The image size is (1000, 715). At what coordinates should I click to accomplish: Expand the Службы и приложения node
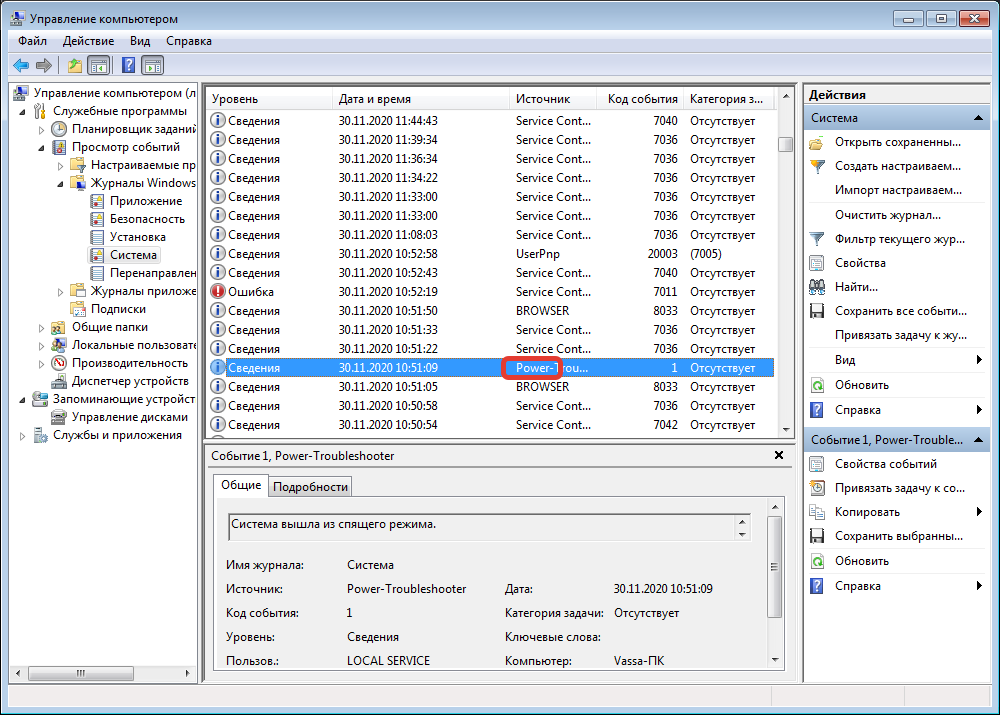[23, 436]
